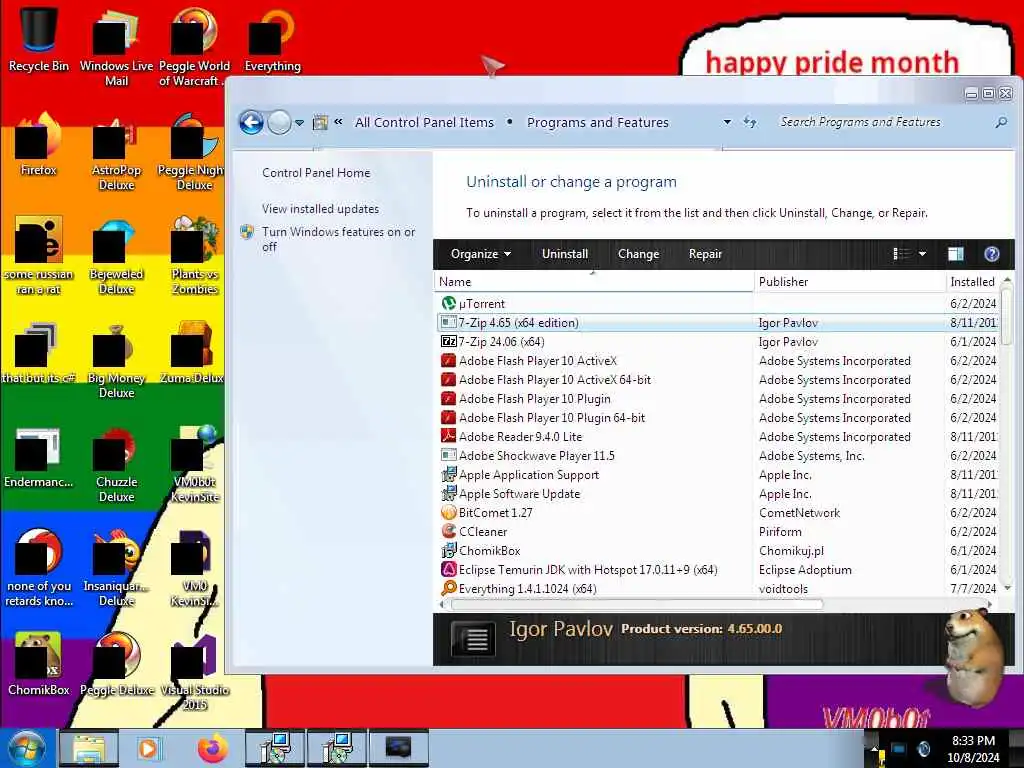Select Apple Application Support entry

coord(717,475)
